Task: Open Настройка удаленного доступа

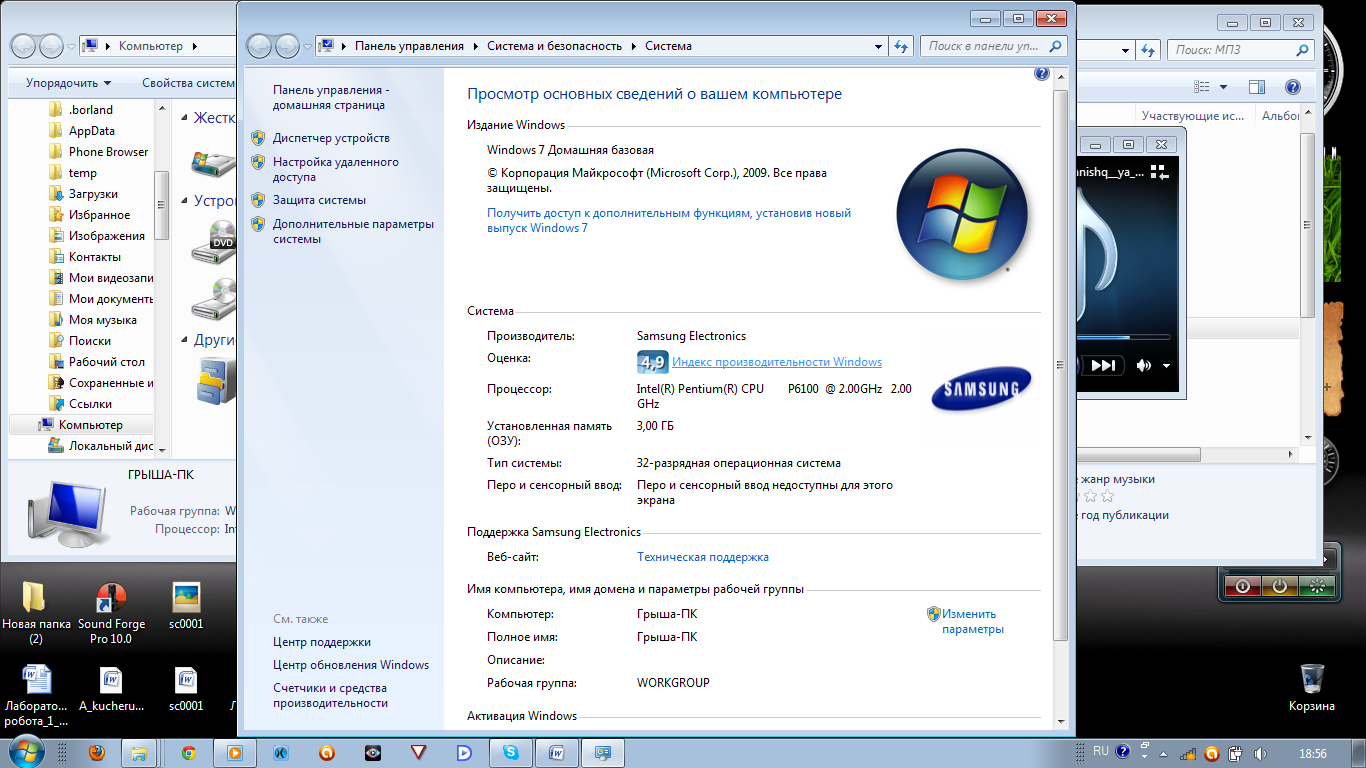Action: click(336, 169)
